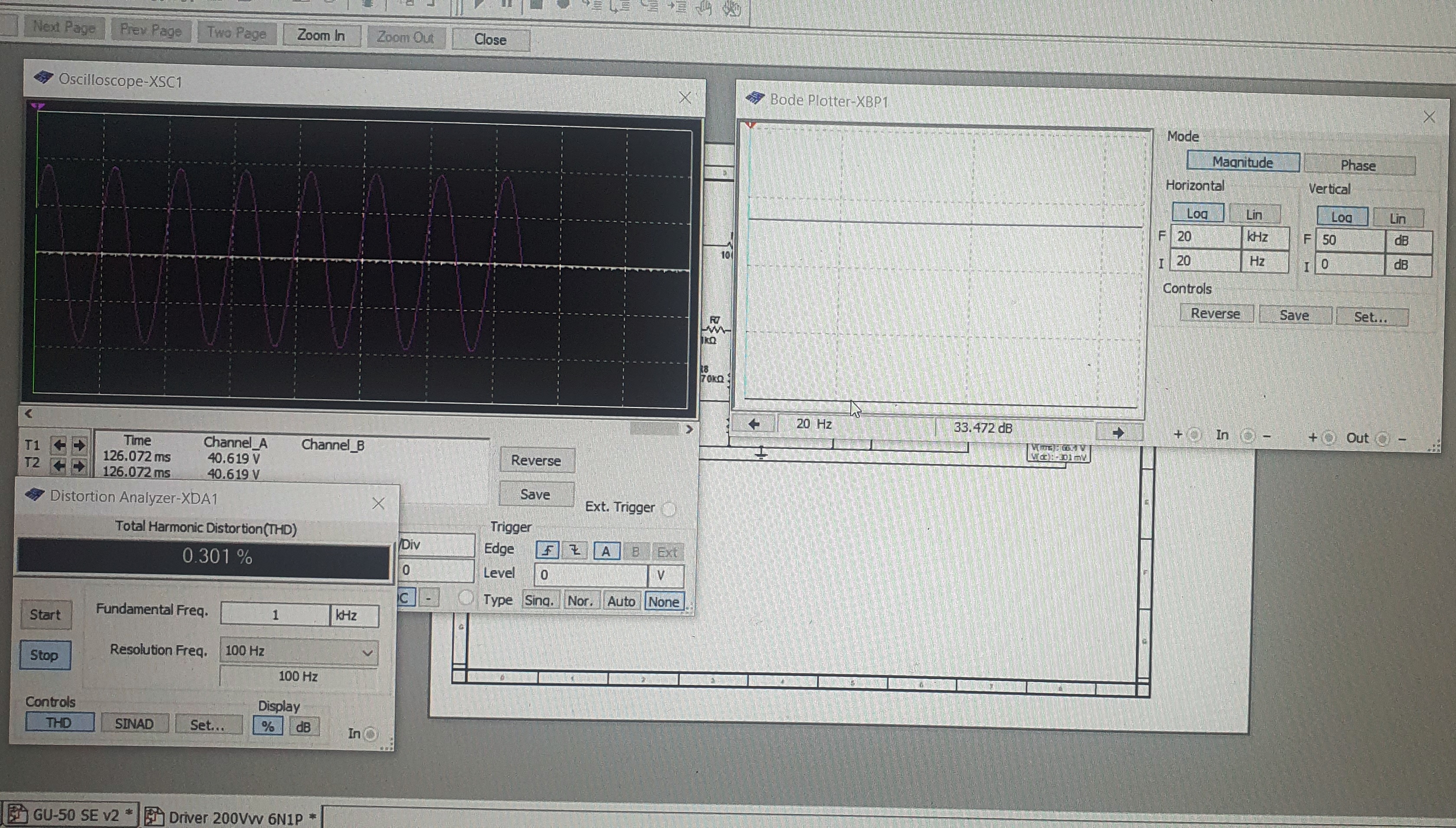This screenshot has width=1456, height=828.
Task: Select SINAD mode in Distortion Analyzer
Action: pos(134,723)
